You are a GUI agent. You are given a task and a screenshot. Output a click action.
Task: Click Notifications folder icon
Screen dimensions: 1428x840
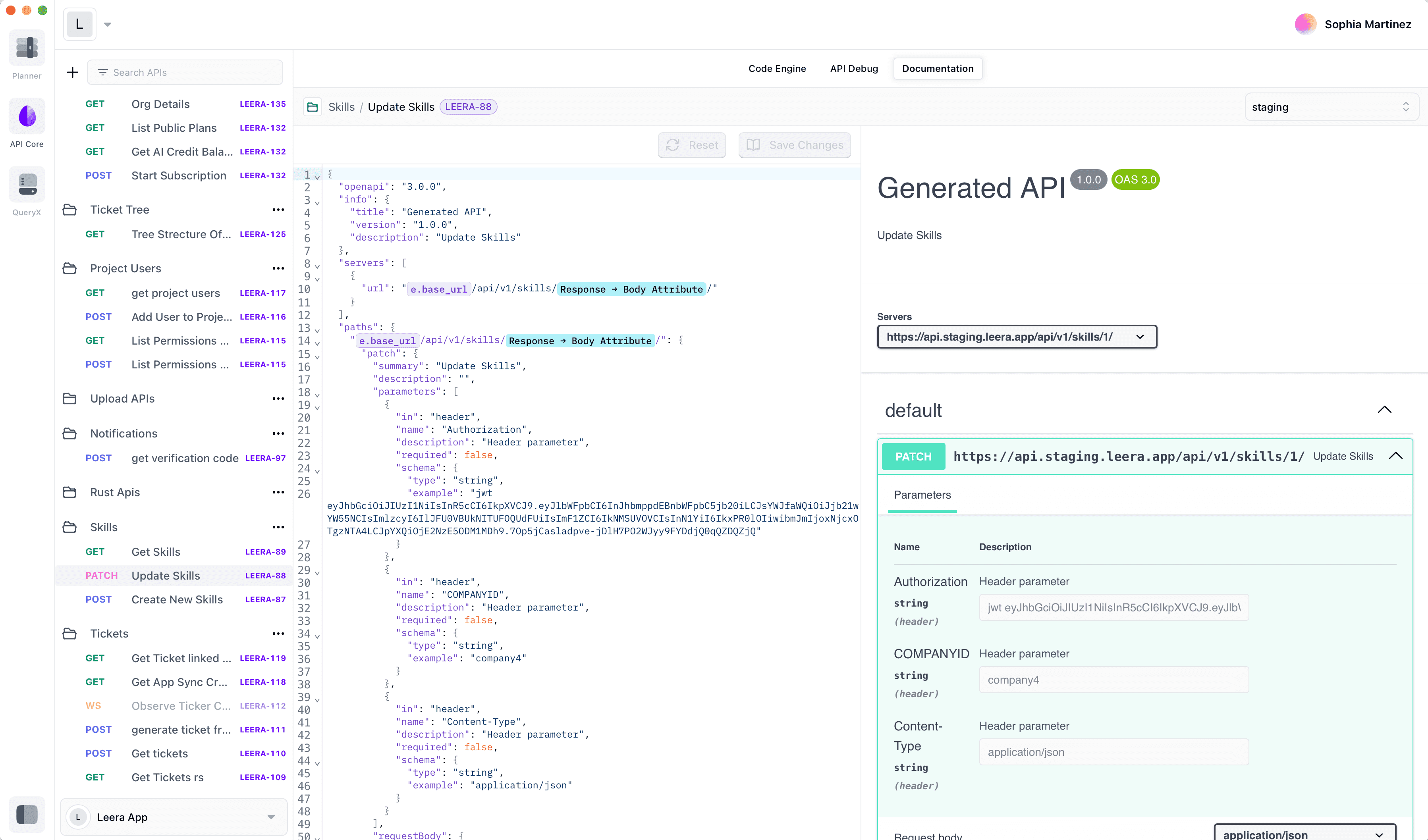coord(70,433)
